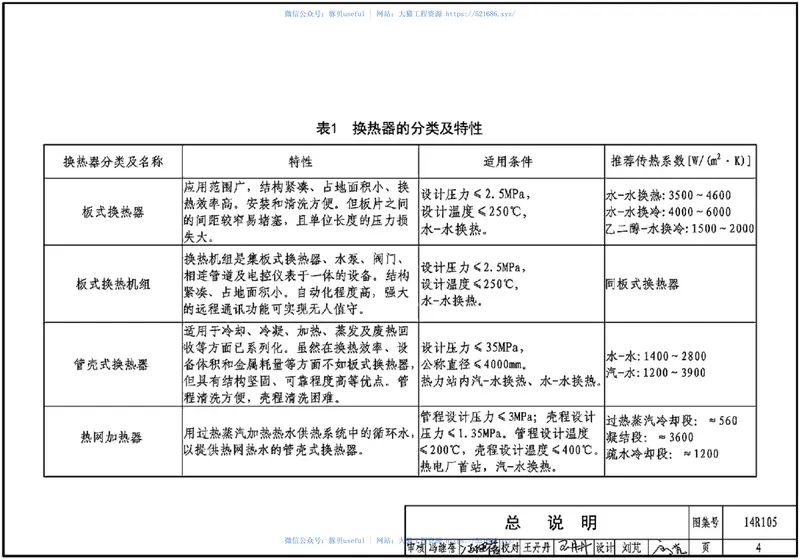Click 设计压力≤2.5MPa in the 板式换热机组 row

[473, 267]
